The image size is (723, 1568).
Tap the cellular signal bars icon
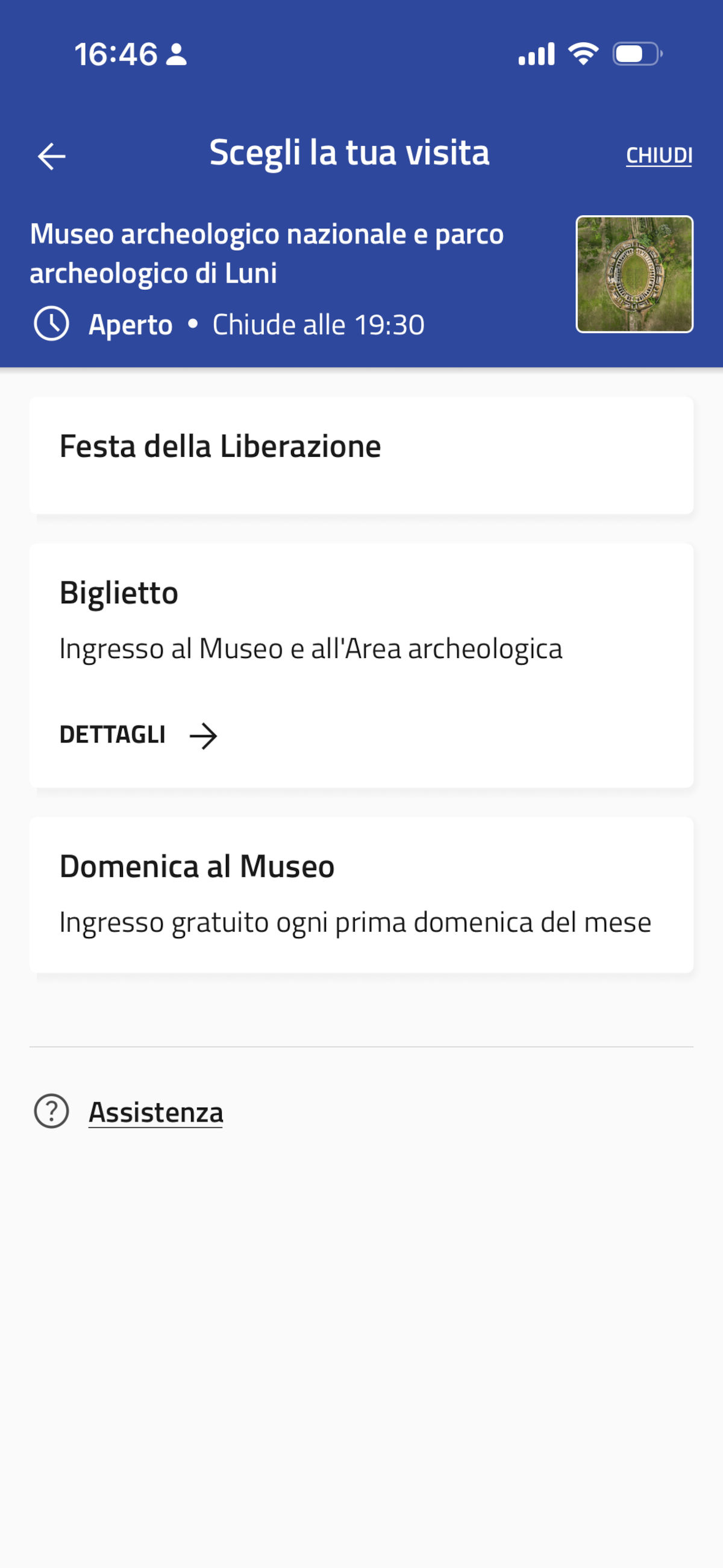coord(536,54)
